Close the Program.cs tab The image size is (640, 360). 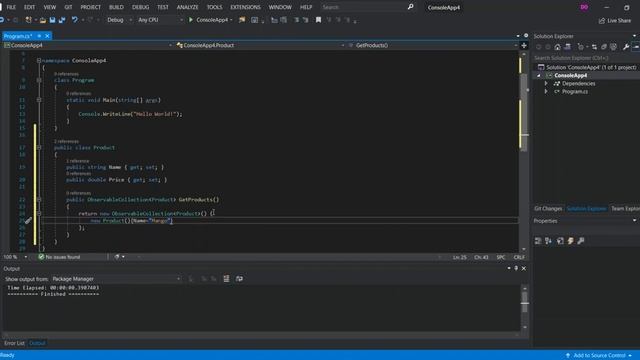47,36
